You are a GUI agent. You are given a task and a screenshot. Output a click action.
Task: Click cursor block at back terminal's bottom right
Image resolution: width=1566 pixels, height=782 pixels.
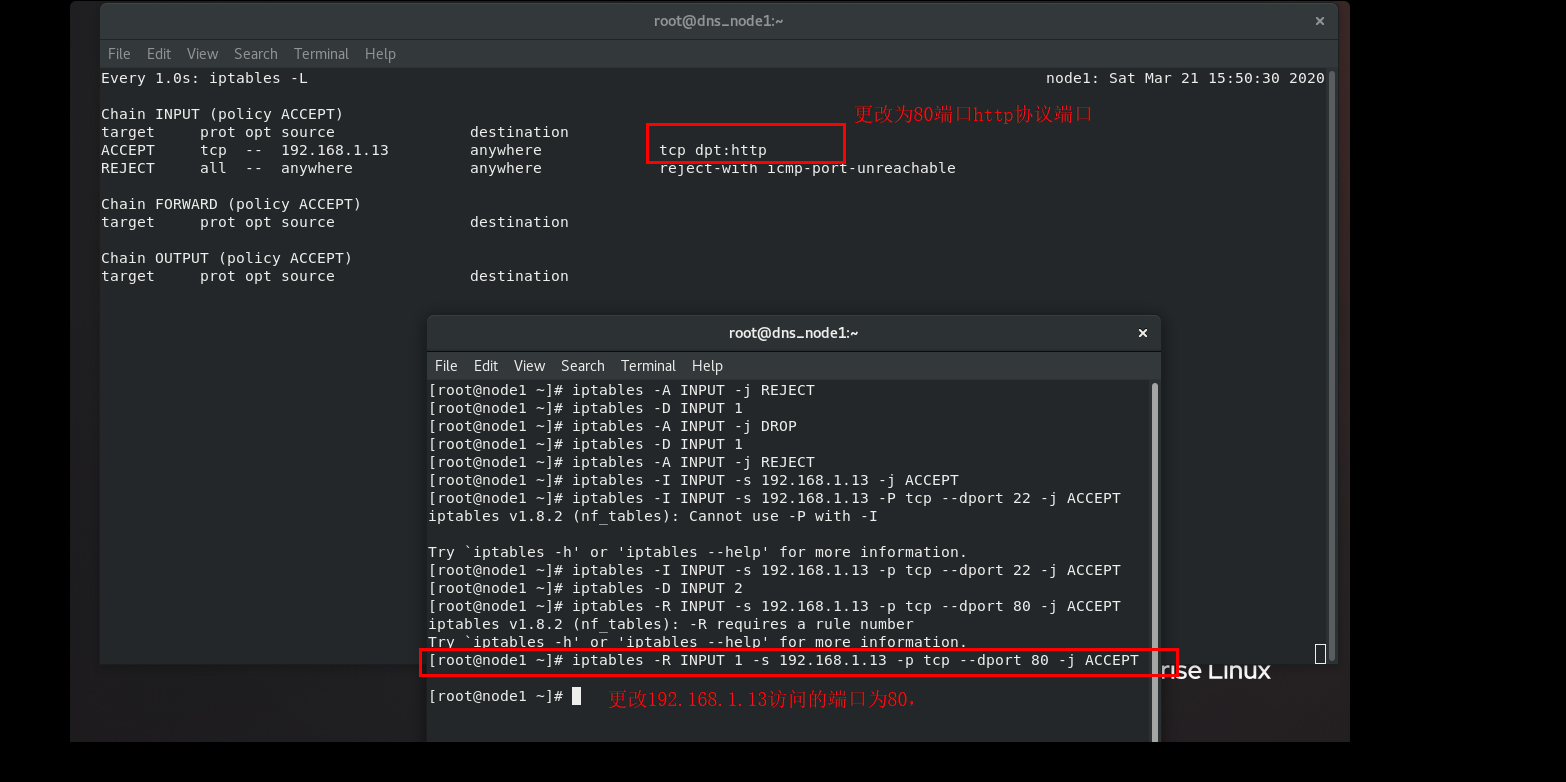(1320, 653)
